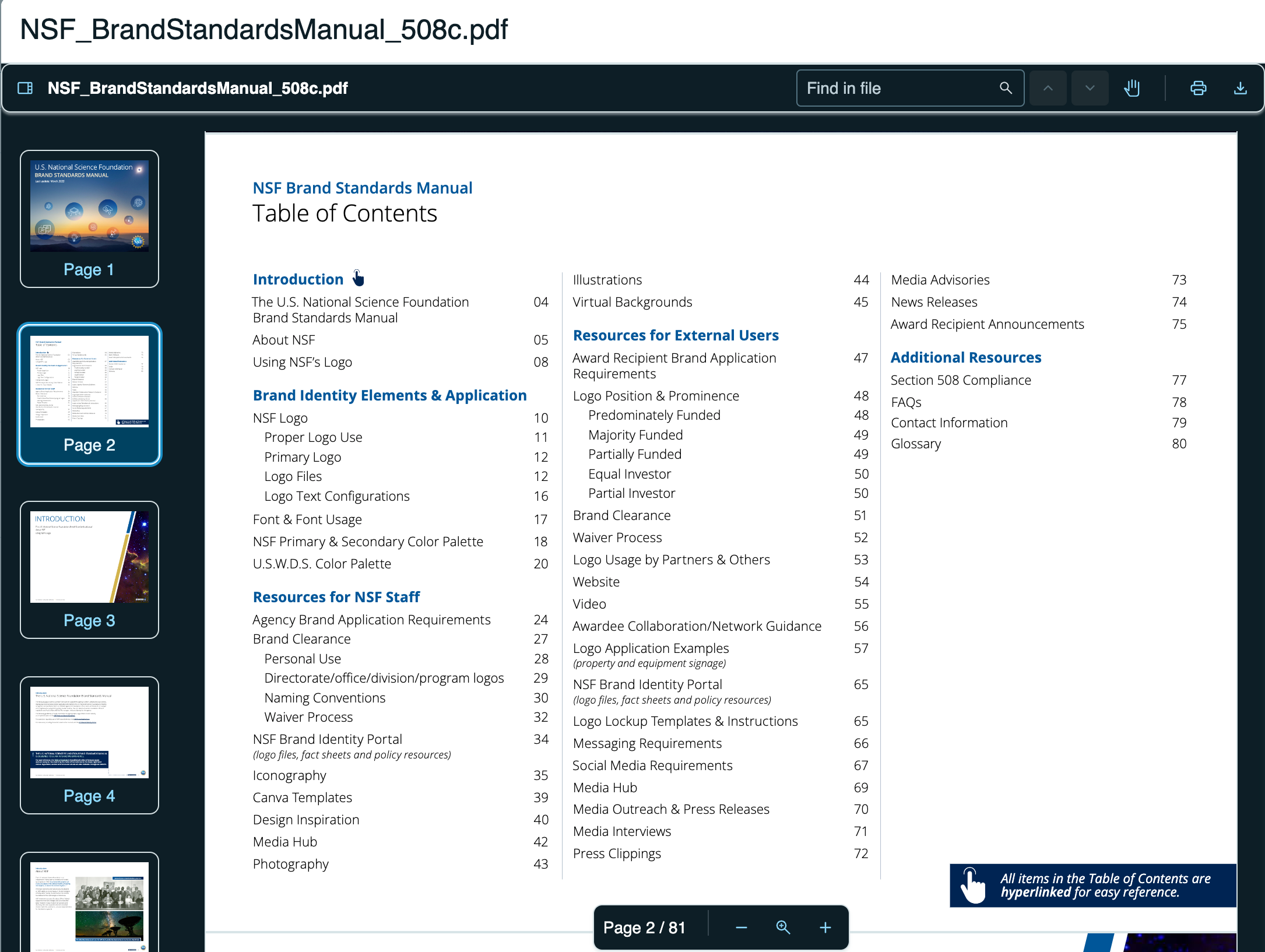Click the Page 2 / 81 indicator
The height and width of the screenshot is (952, 1265).
pyautogui.click(x=644, y=928)
